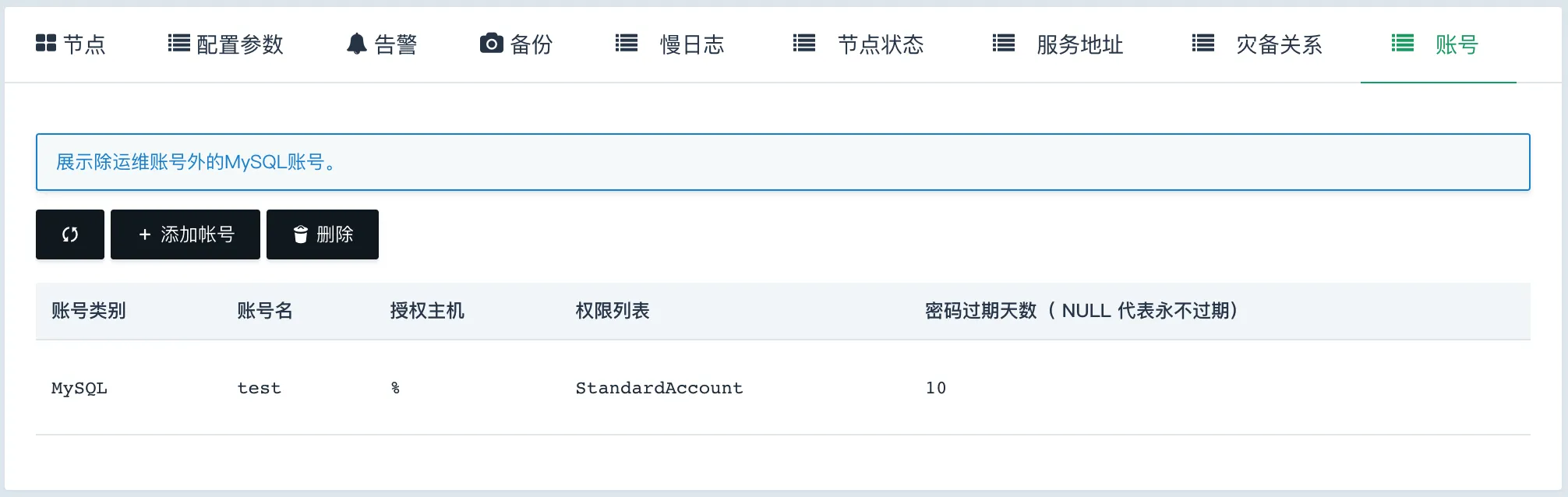This screenshot has width=1568, height=497.
Task: Click the 添加帐号 button
Action: tap(185, 234)
